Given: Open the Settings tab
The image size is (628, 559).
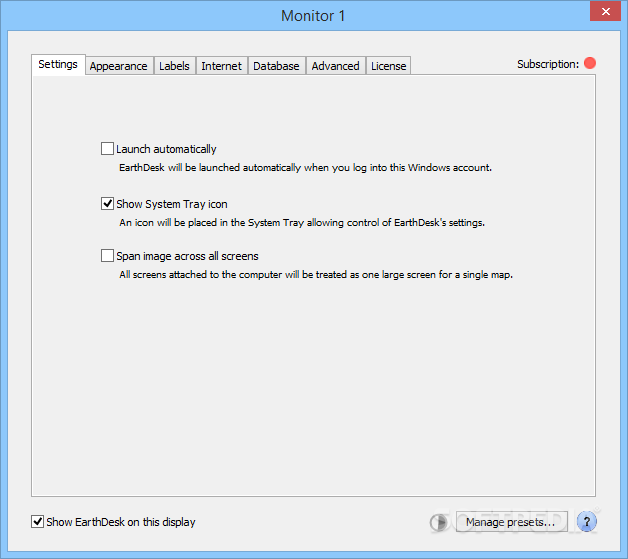Looking at the screenshot, I should click(x=58, y=64).
